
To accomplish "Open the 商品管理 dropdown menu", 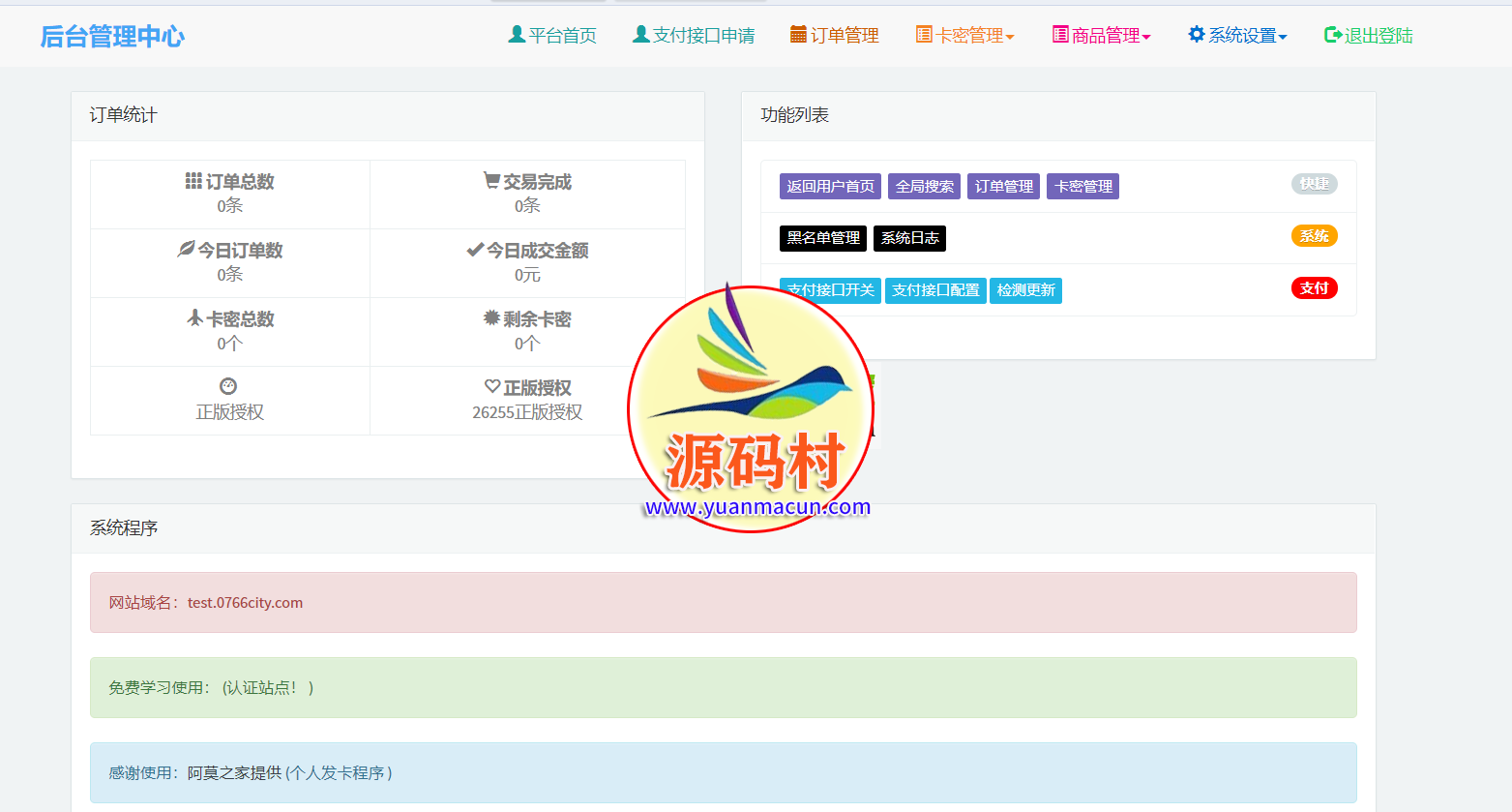I will pyautogui.click(x=1146, y=37).
